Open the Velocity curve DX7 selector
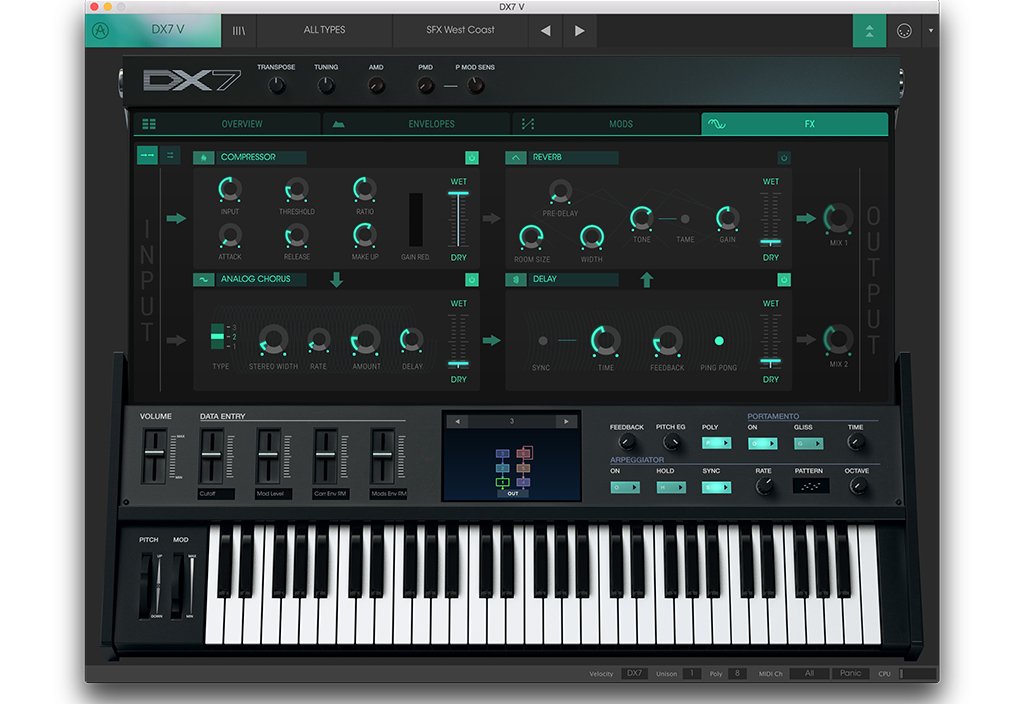Viewport: 1024px width, 704px height. point(634,673)
